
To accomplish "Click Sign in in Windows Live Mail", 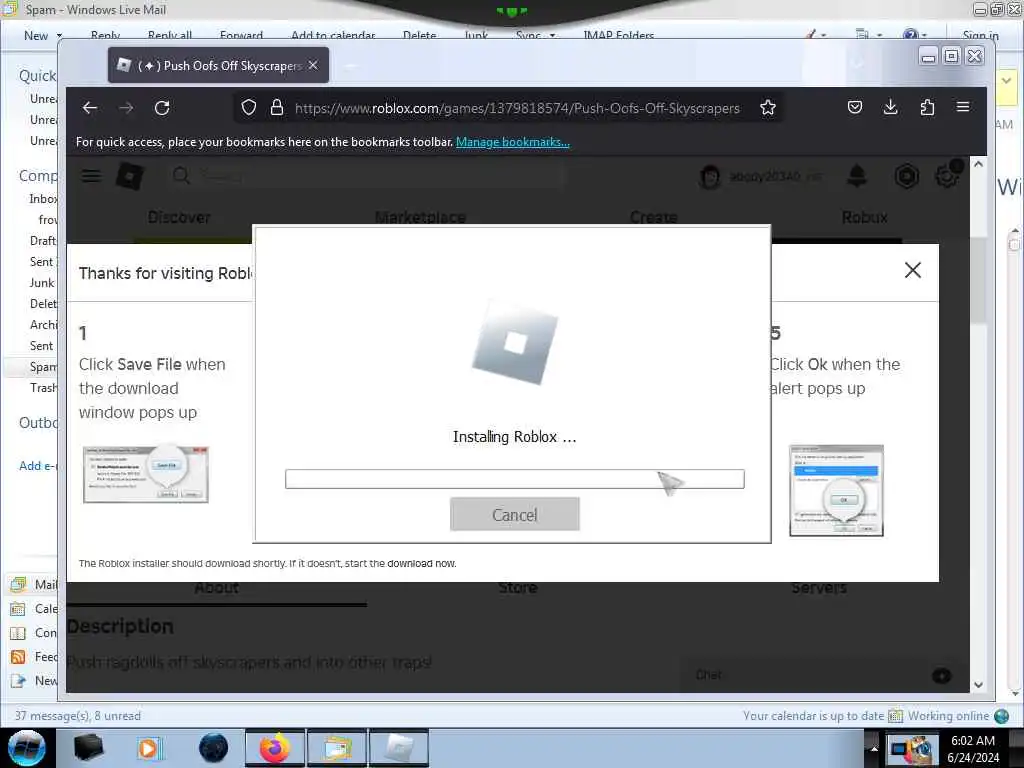I will click(x=980, y=35).
